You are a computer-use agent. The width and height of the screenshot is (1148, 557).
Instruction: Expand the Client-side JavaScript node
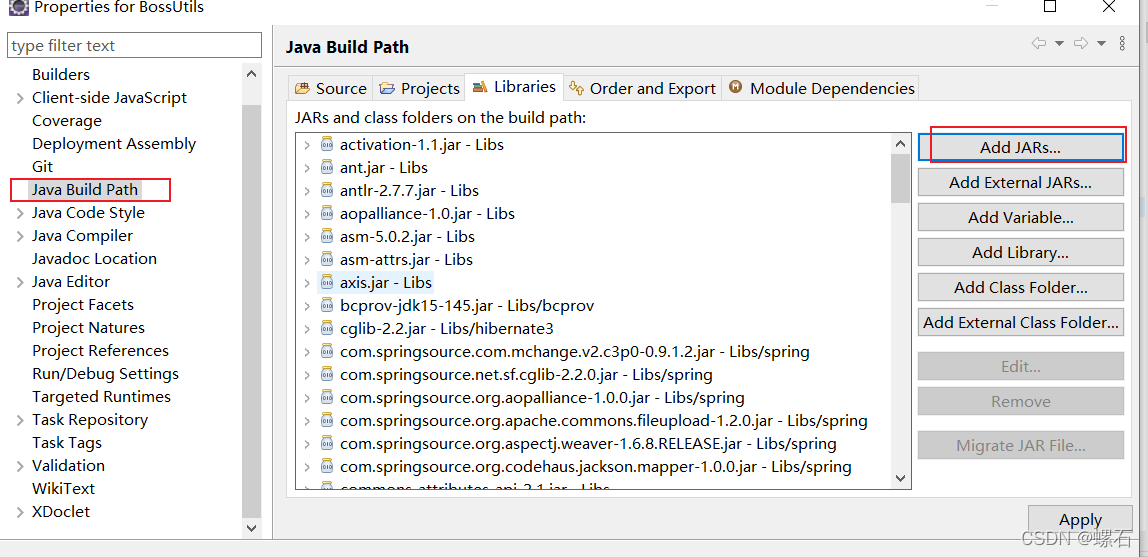[x=20, y=98]
